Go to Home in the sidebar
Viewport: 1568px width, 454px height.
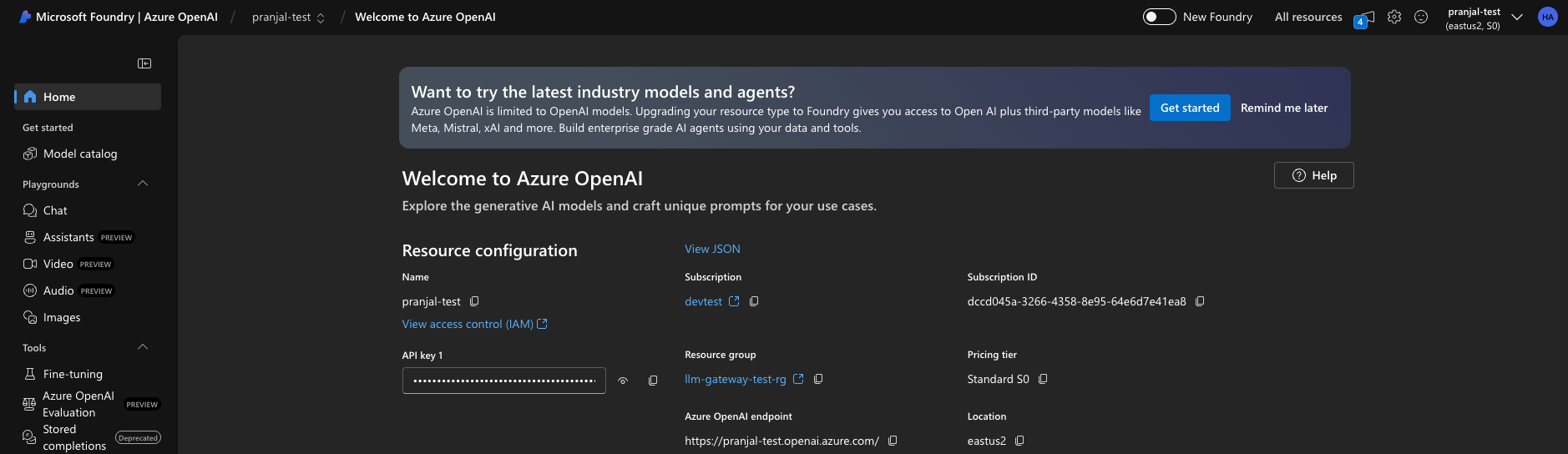pyautogui.click(x=88, y=97)
